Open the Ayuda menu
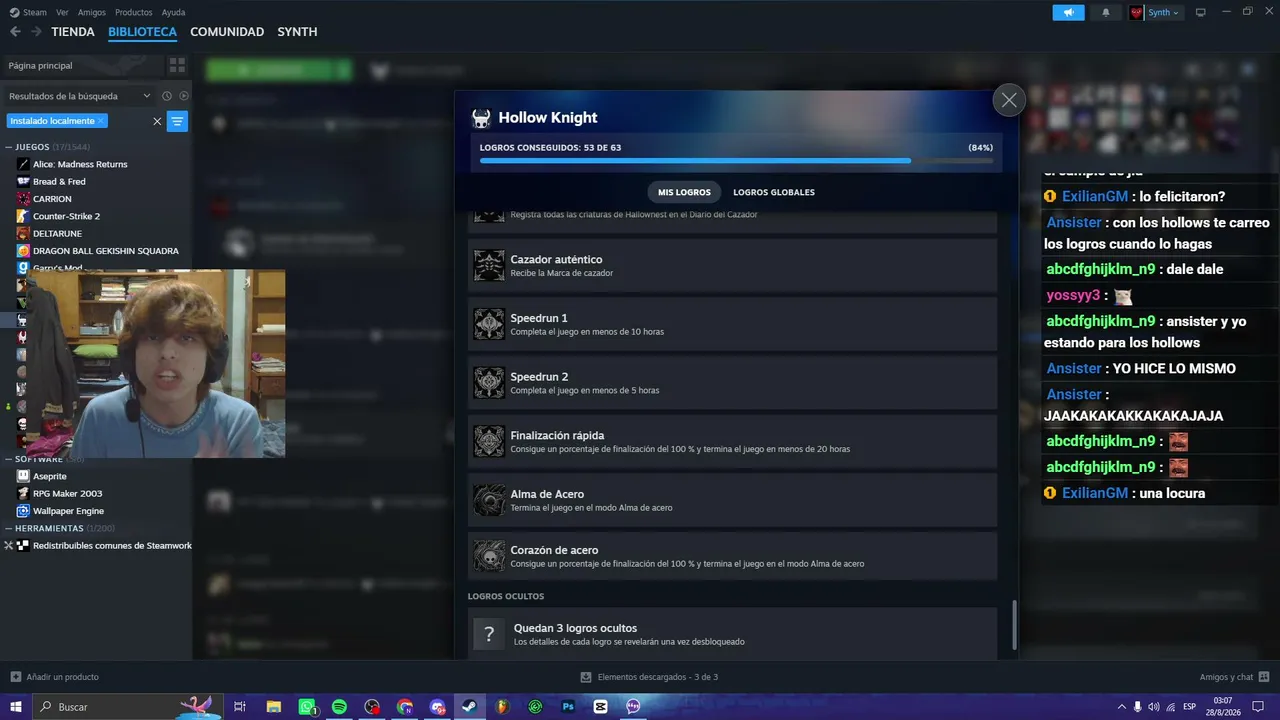Viewport: 1280px width, 720px height. pos(173,12)
